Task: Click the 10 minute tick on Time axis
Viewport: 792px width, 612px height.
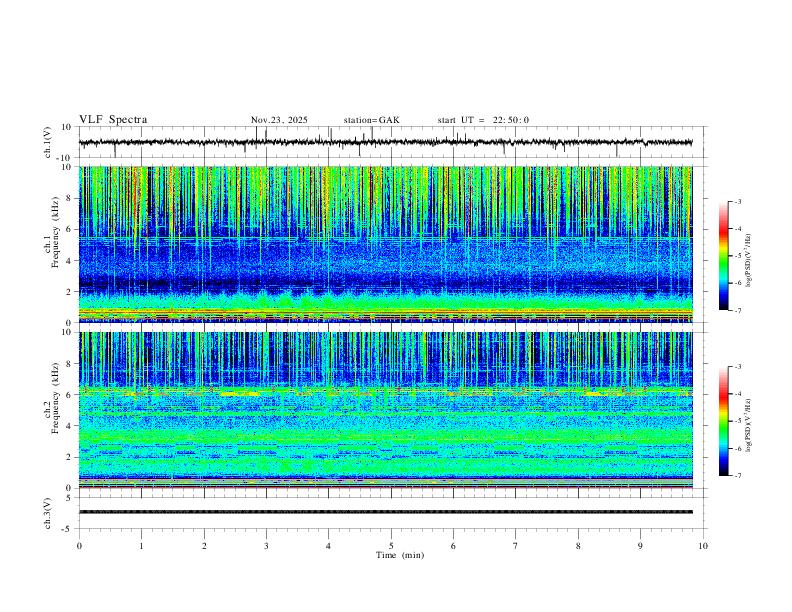Action: coord(703,546)
